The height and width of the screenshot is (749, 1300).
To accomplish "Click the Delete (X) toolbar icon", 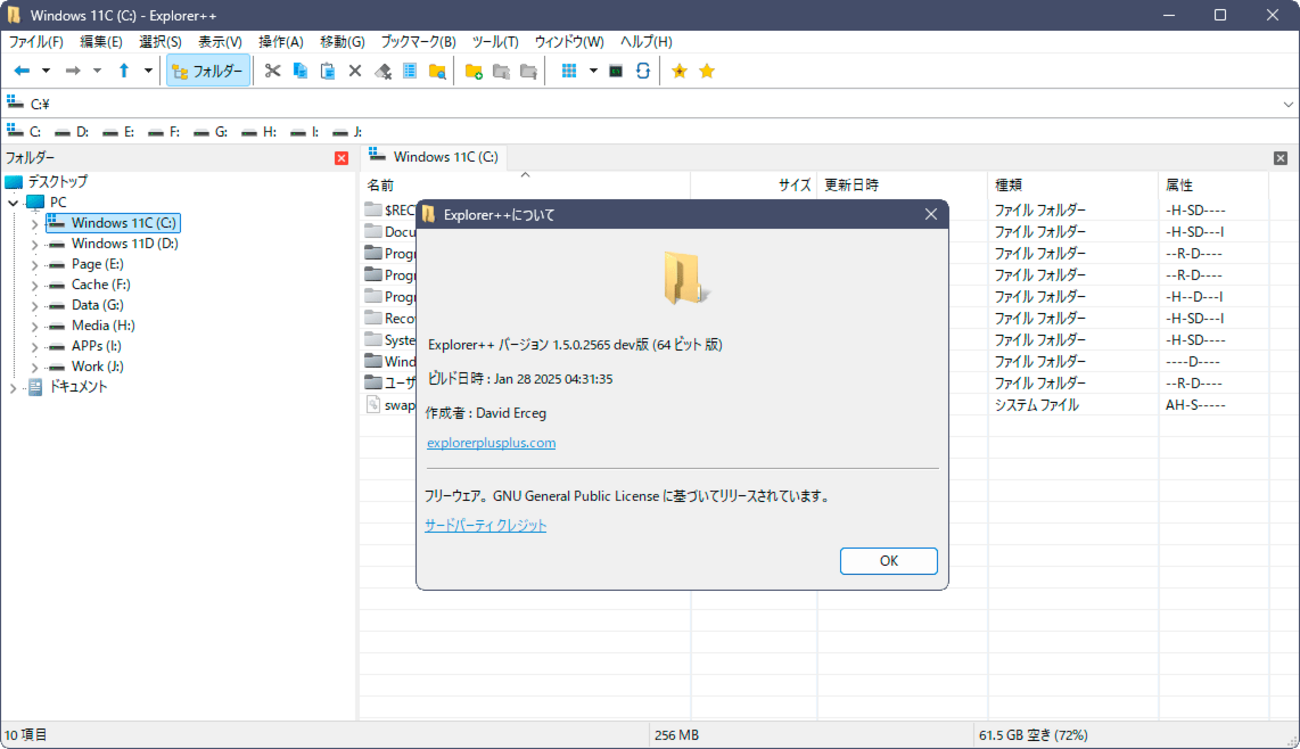I will coord(354,71).
